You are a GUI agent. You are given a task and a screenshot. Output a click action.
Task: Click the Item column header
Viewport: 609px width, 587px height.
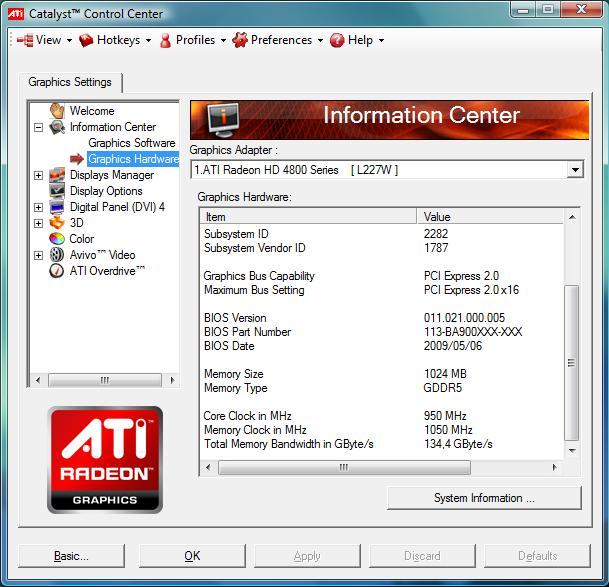308,216
